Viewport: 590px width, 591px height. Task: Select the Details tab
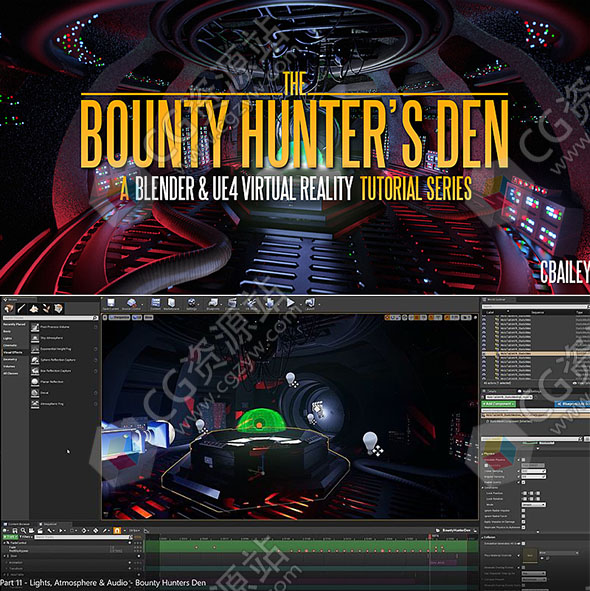coord(491,391)
